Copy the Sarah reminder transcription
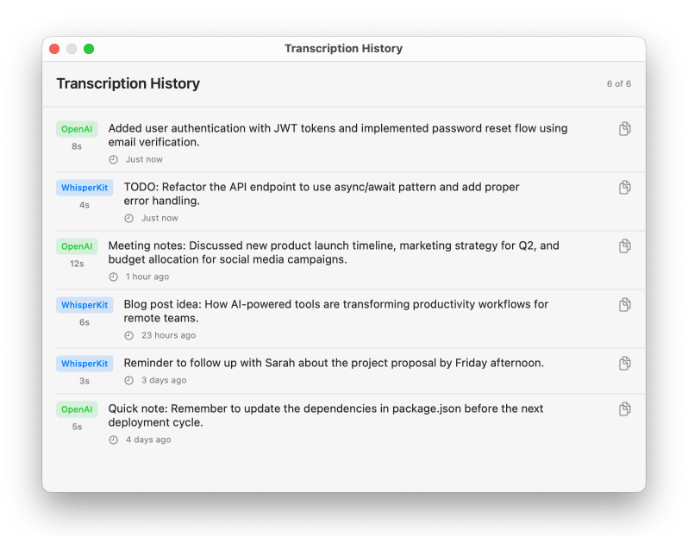This screenshot has height=536, width=689. click(624, 363)
